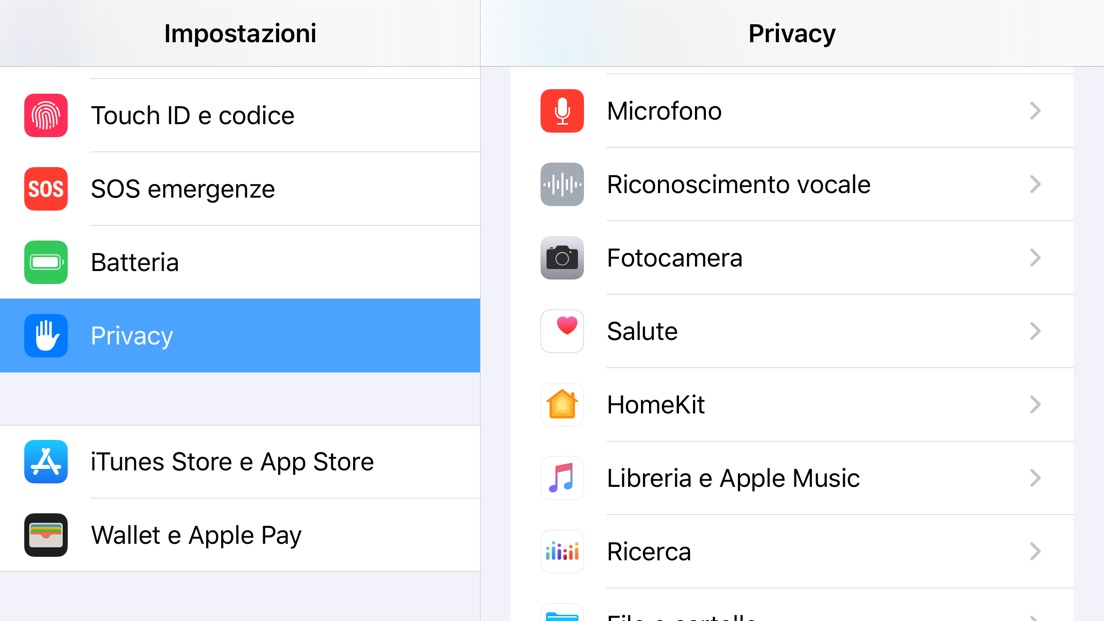Image resolution: width=1104 pixels, height=621 pixels.
Task: Tap the Riconoscimento vocale waveform icon
Action: click(562, 184)
